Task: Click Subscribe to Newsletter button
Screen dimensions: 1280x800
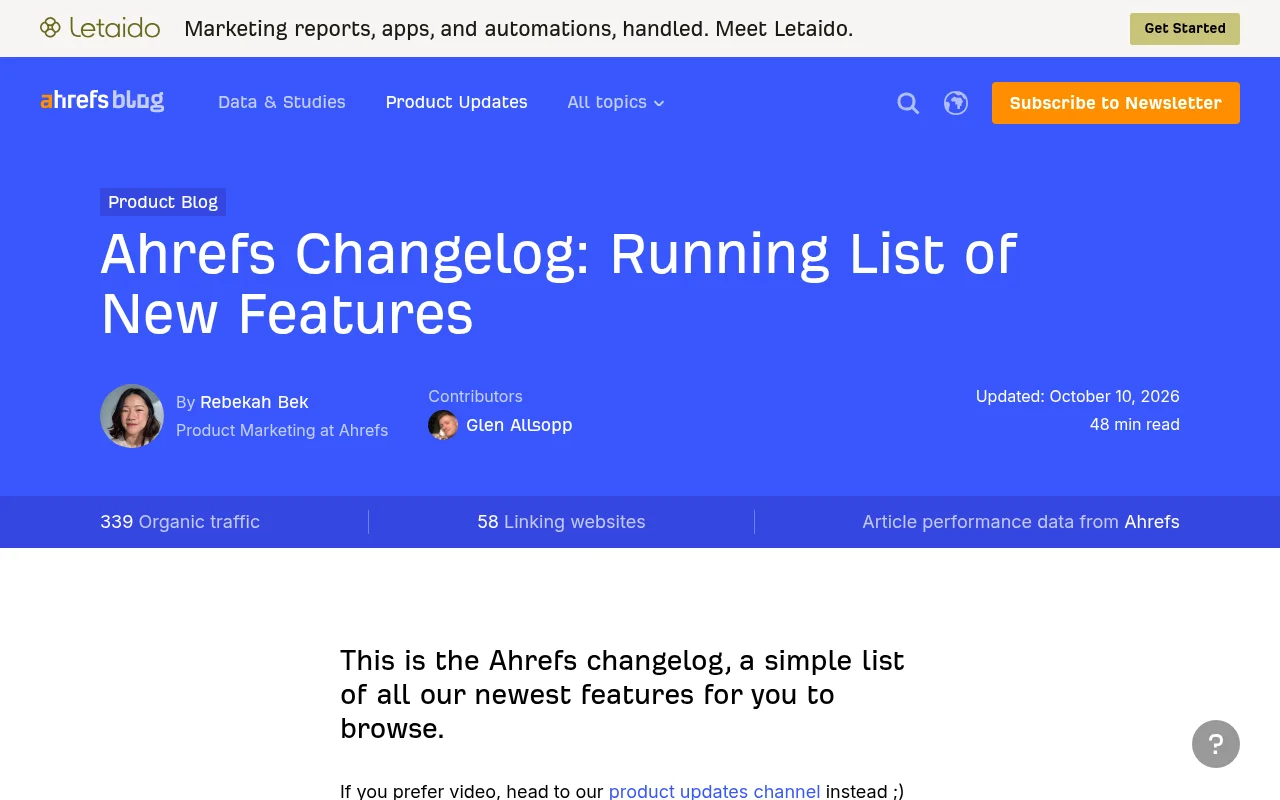Action: point(1116,103)
